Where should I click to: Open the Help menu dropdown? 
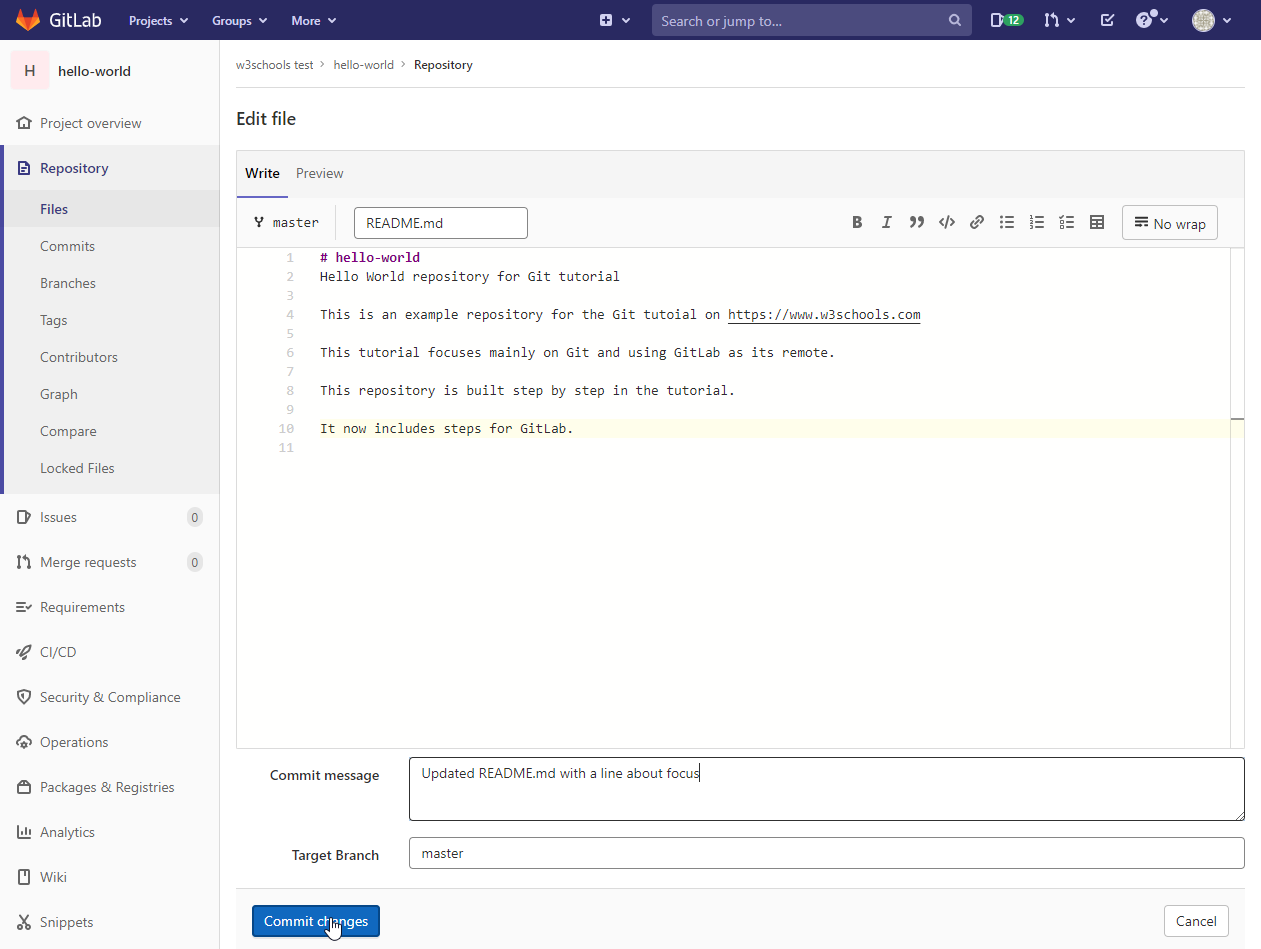[1152, 20]
